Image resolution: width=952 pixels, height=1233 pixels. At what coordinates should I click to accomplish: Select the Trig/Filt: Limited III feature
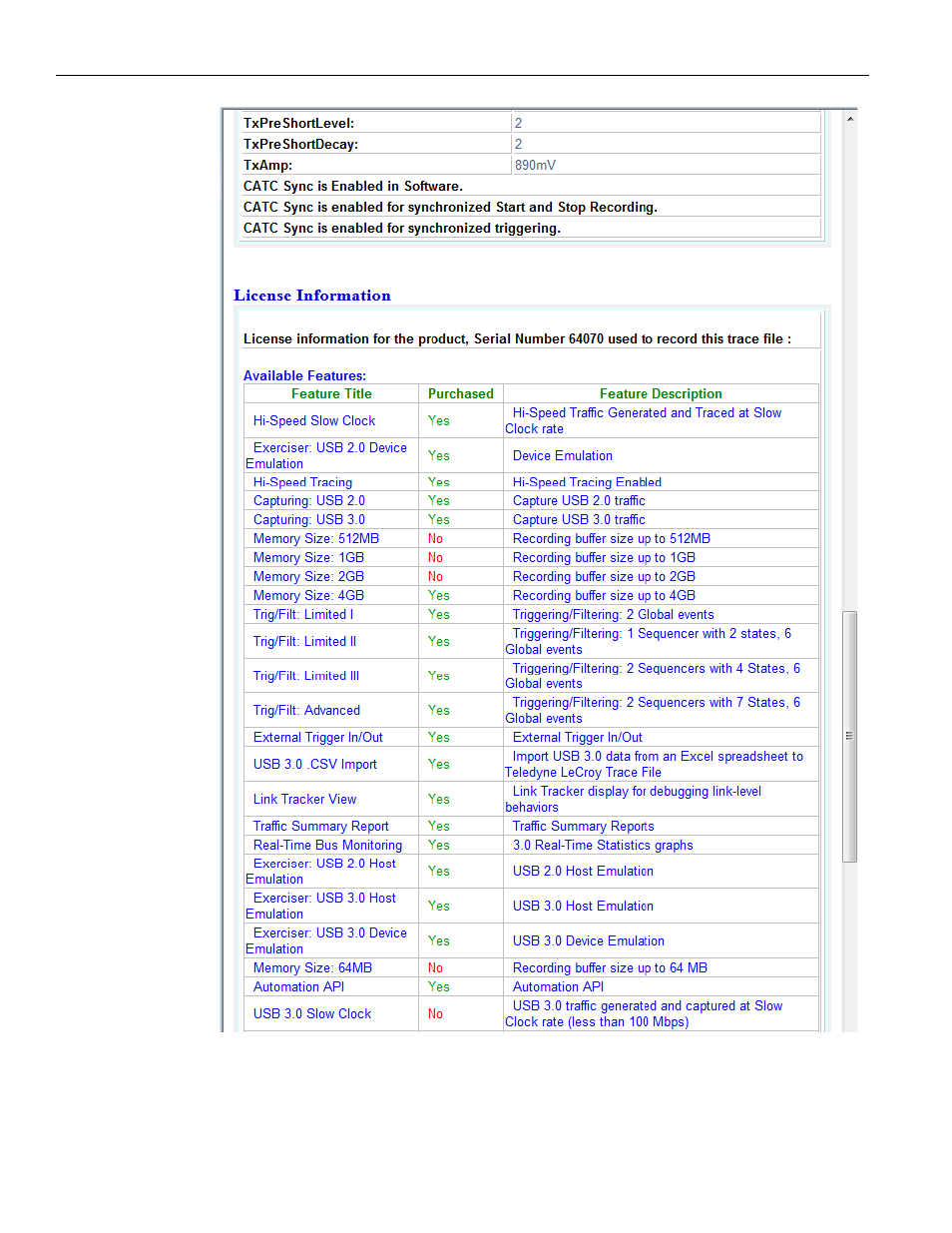306,676
